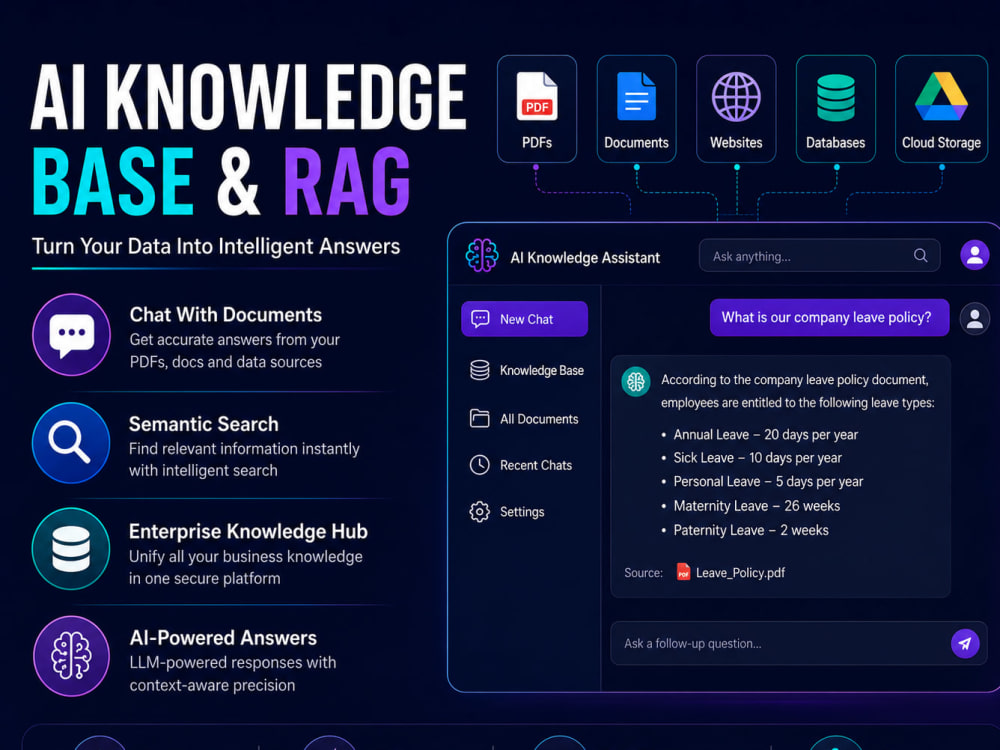Open Settings in the sidebar
Screen dimensions: 1000x750
click(507, 511)
